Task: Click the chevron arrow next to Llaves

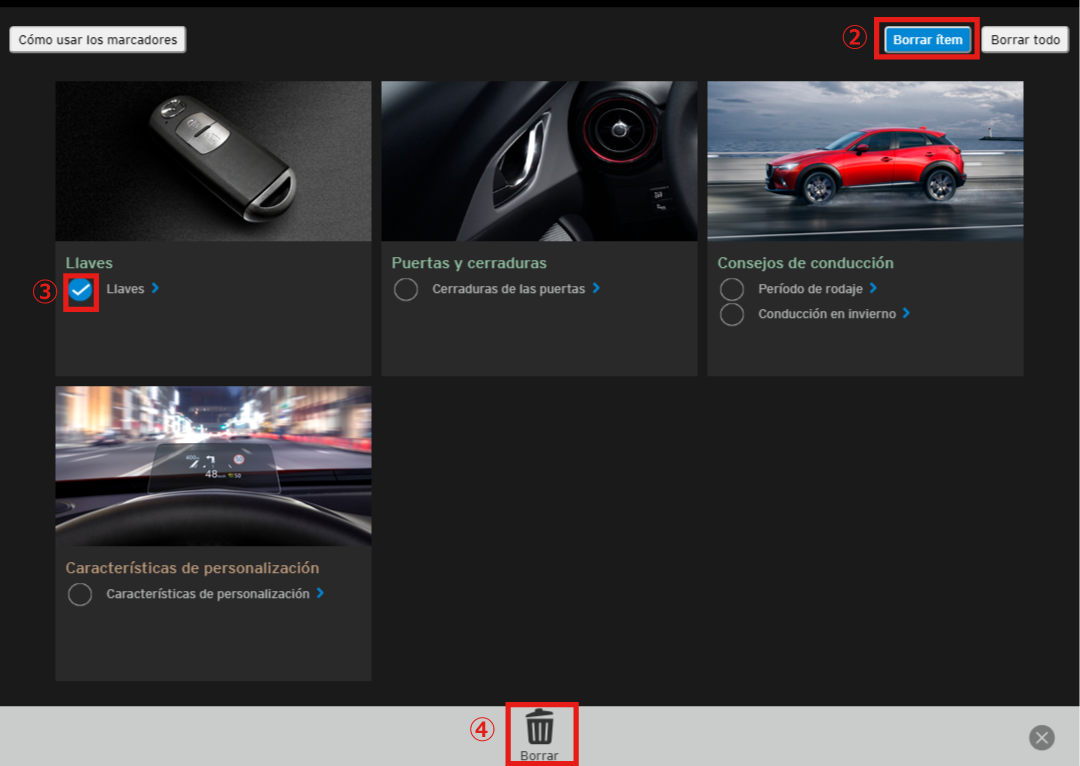Action: click(156, 288)
